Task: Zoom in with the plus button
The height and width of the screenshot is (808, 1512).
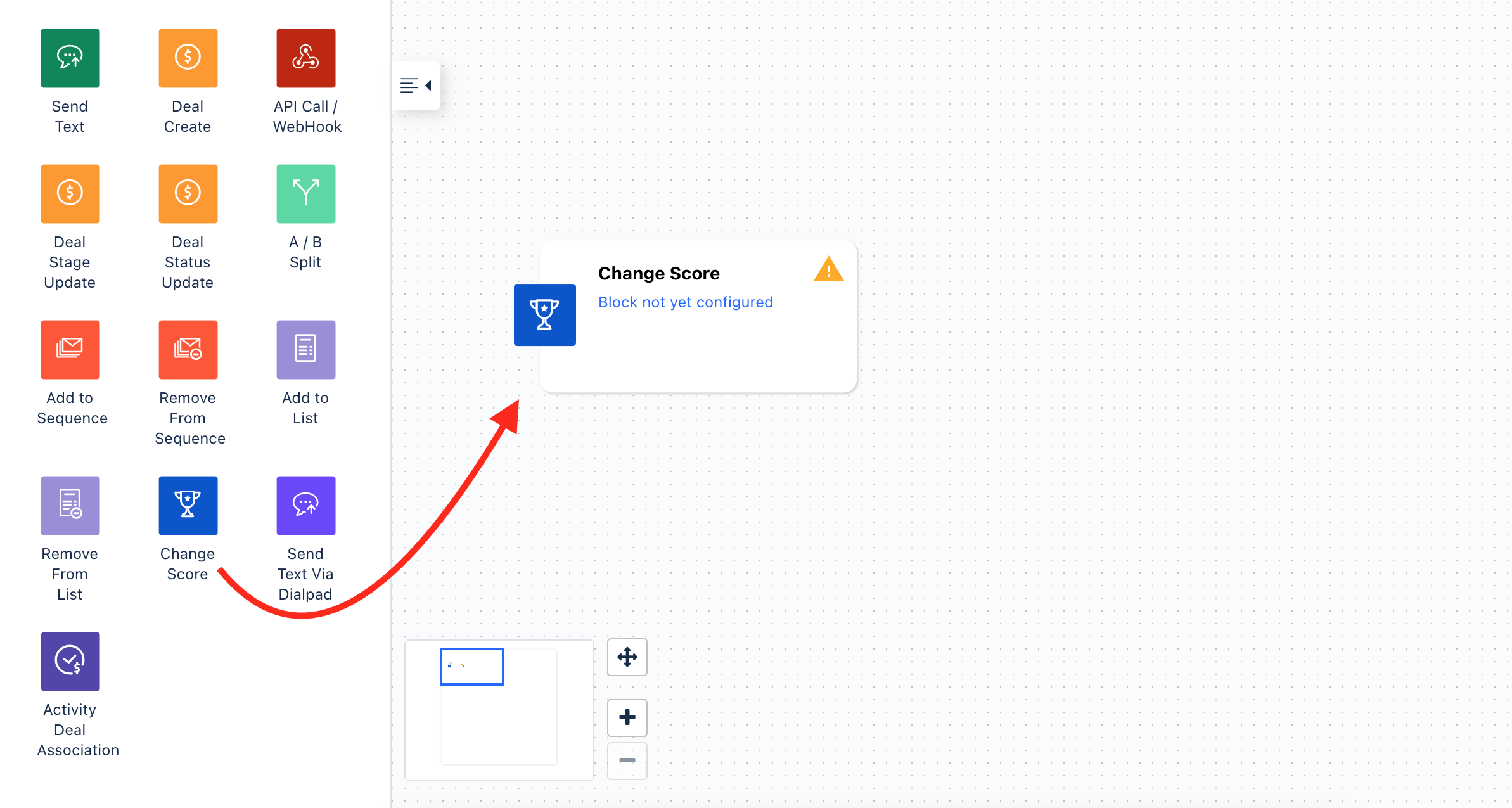Action: pyautogui.click(x=627, y=717)
